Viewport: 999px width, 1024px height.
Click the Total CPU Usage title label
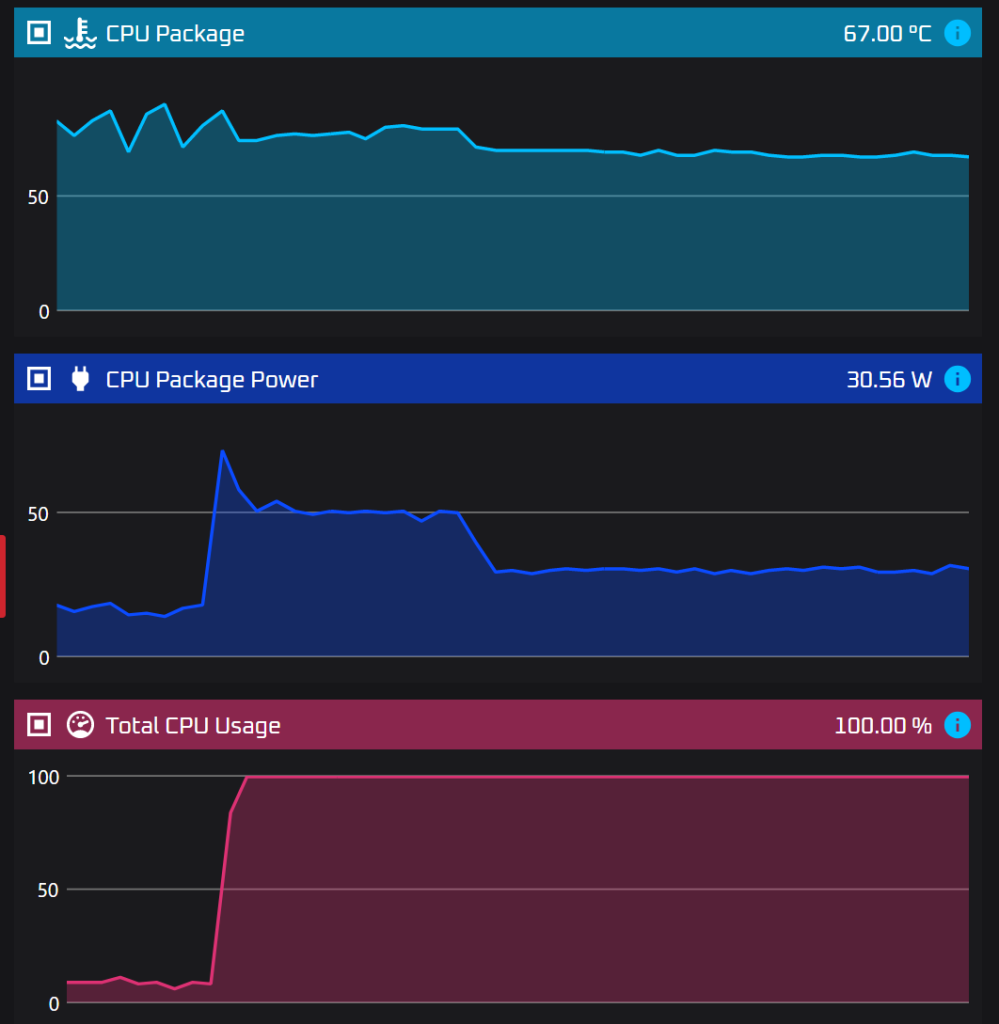click(x=193, y=726)
